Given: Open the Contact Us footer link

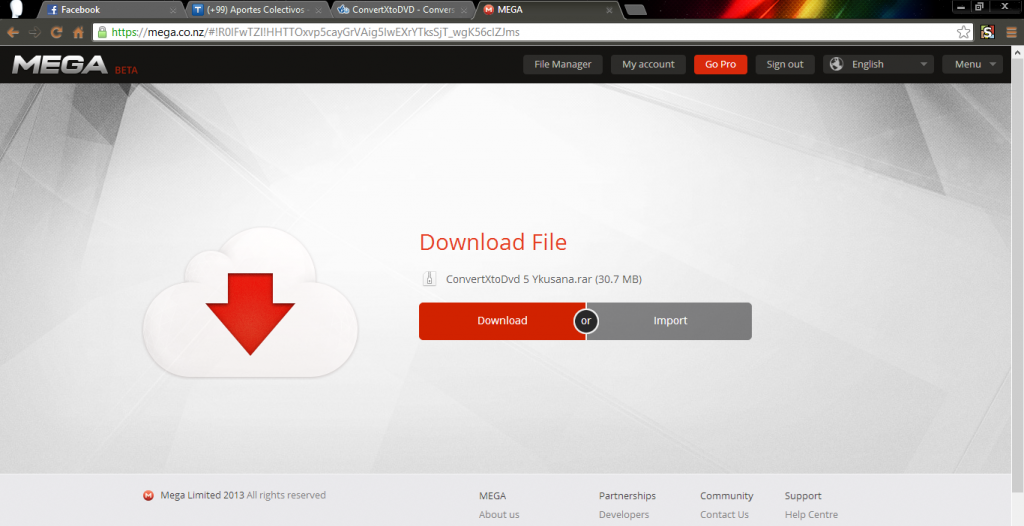Looking at the screenshot, I should click(724, 514).
